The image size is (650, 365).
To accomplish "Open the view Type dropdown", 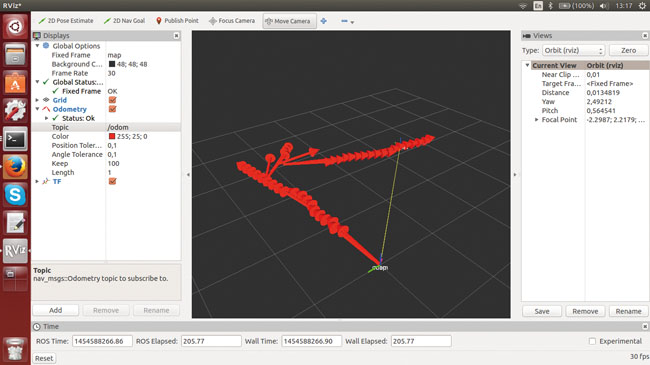I will [573, 50].
